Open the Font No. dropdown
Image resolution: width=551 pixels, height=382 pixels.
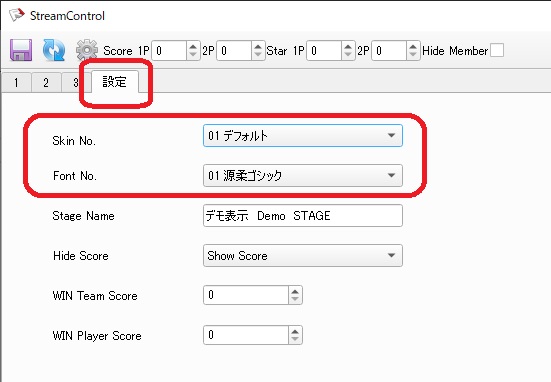303,175
